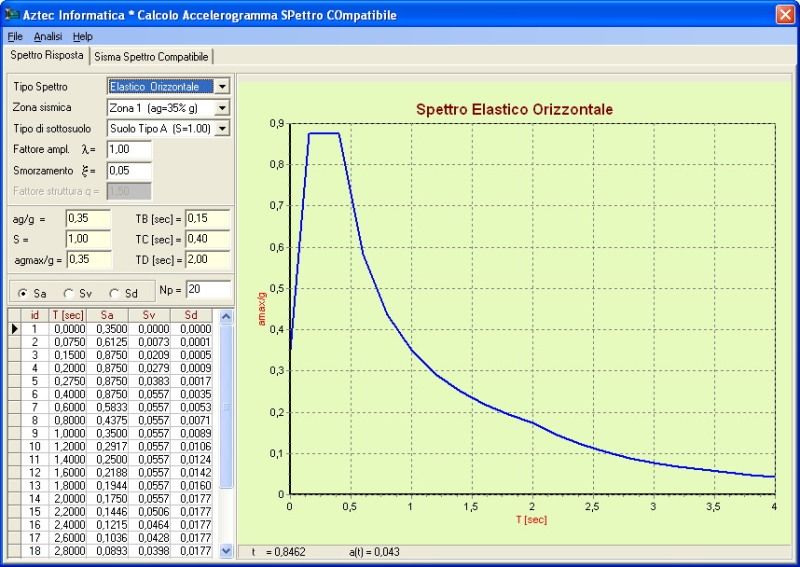
Task: Open the Analisi menu
Action: [48, 37]
